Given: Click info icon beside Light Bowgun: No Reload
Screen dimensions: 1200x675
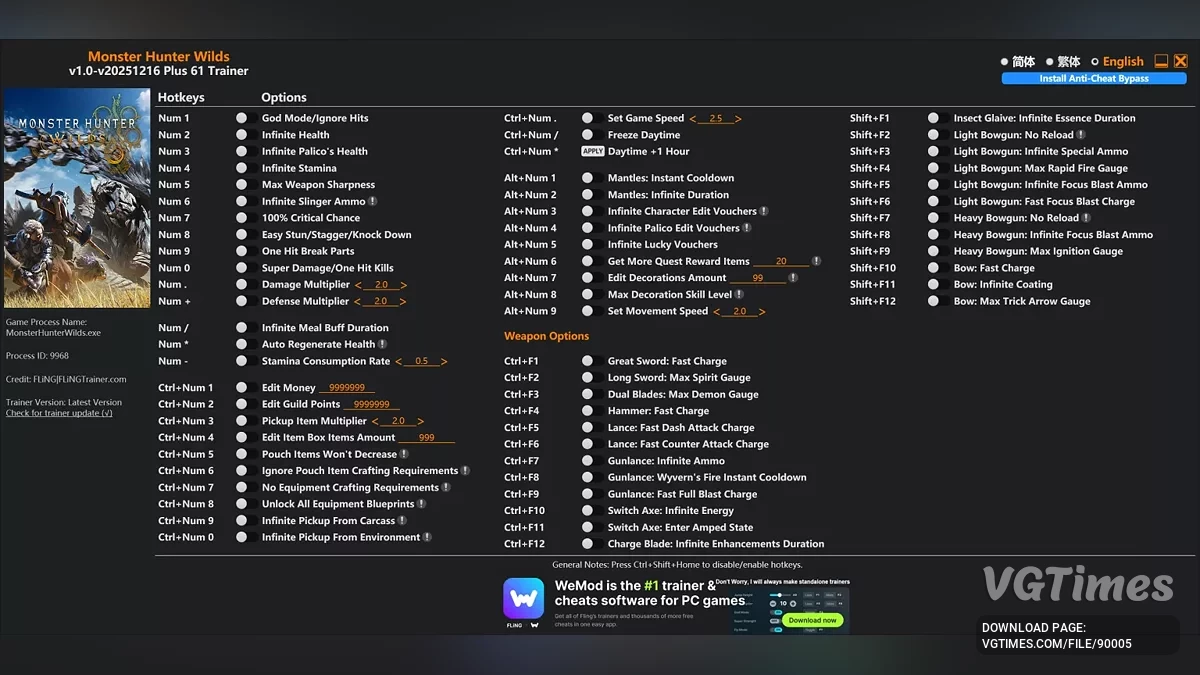Looking at the screenshot, I should 1081,135.
